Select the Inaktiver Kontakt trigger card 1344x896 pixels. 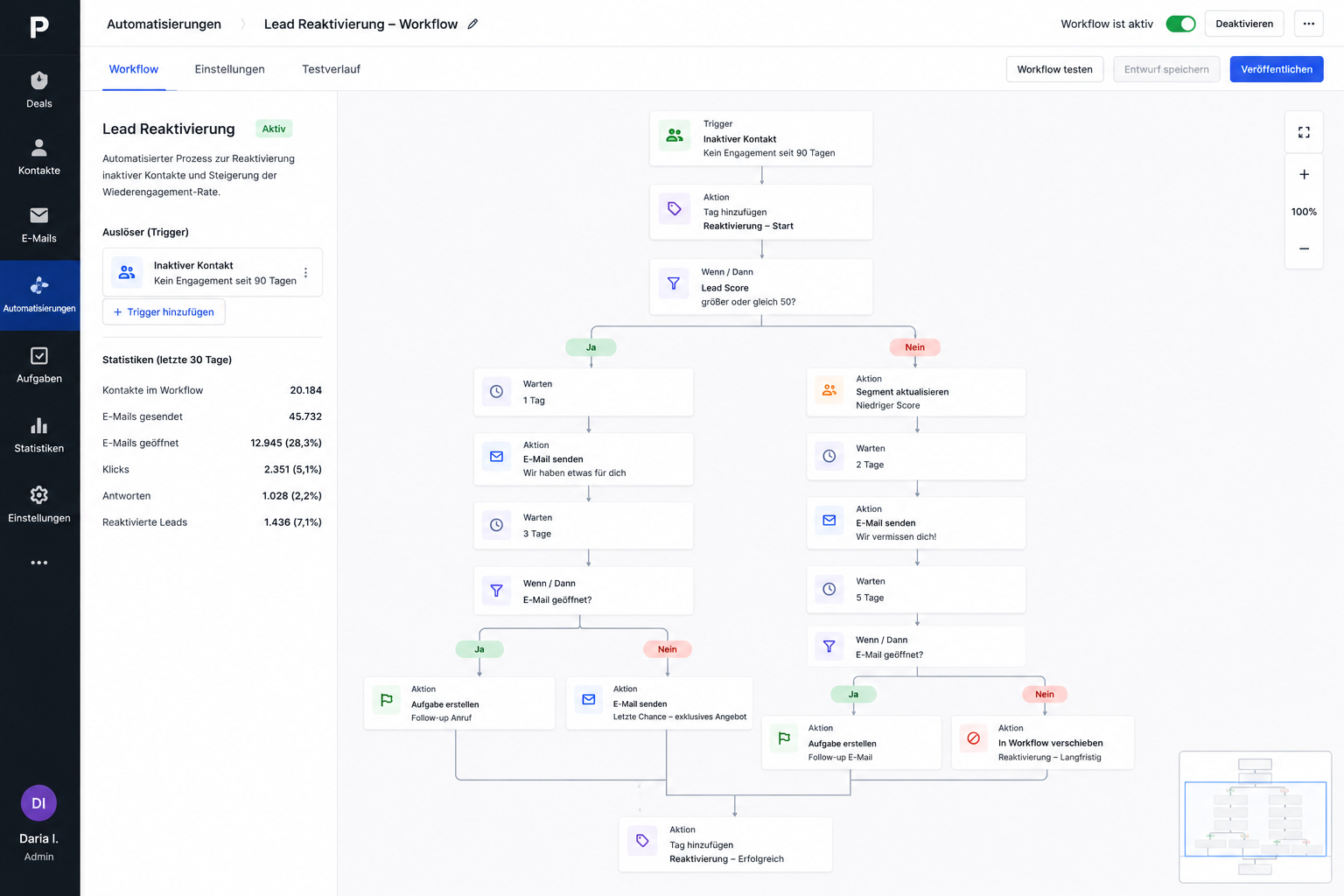coord(213,272)
